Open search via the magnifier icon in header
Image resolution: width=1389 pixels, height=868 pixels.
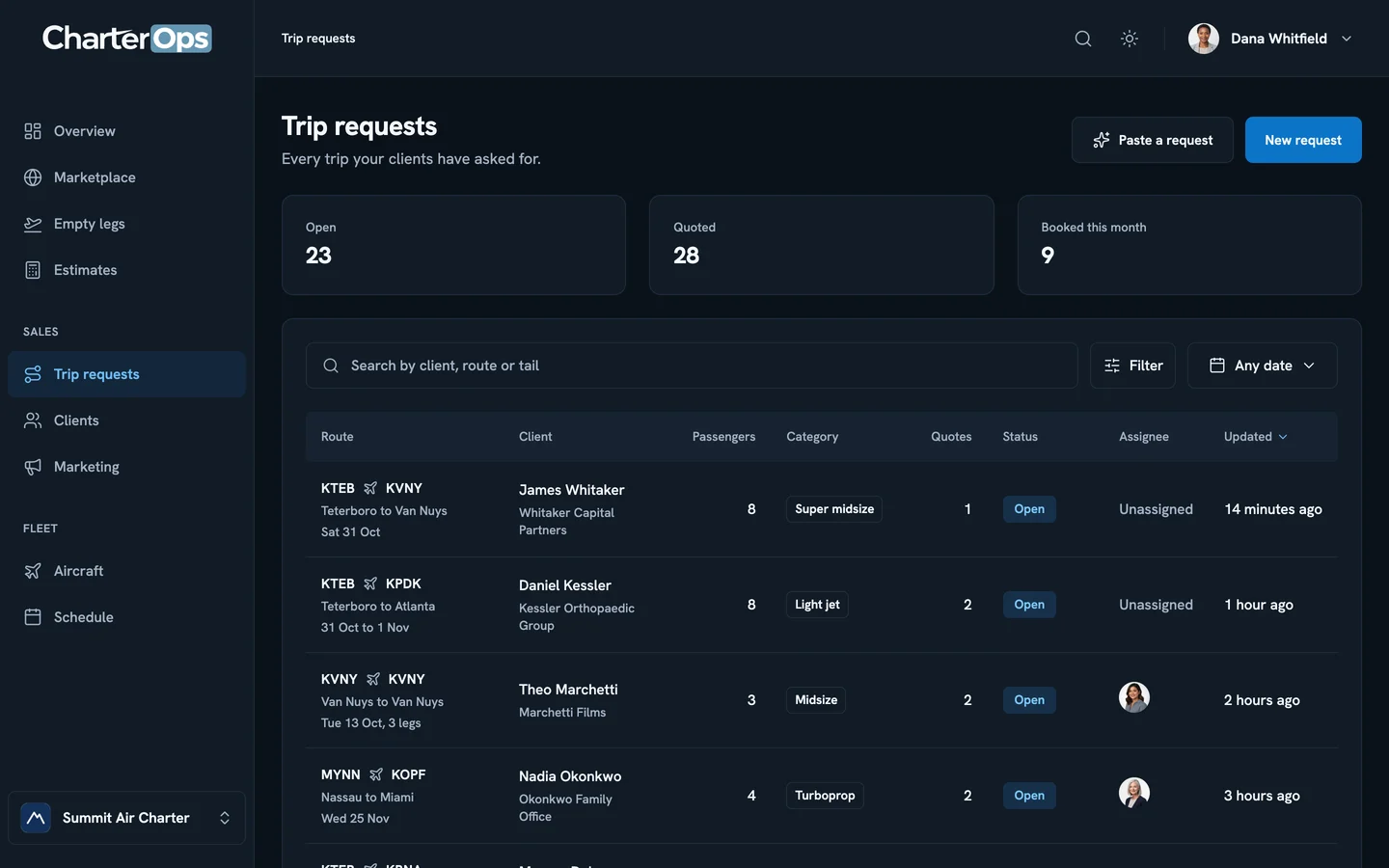tap(1083, 39)
